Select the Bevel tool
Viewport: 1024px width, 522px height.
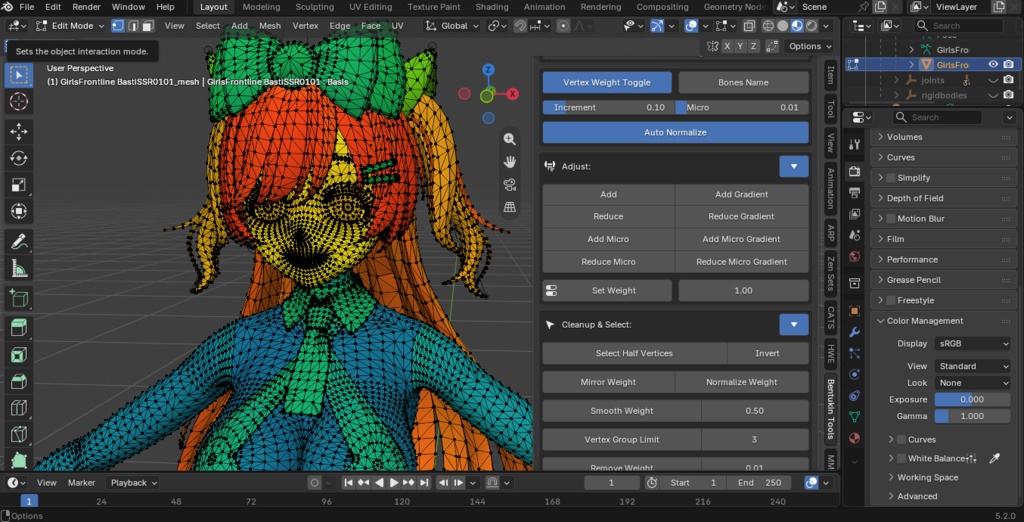(x=19, y=381)
